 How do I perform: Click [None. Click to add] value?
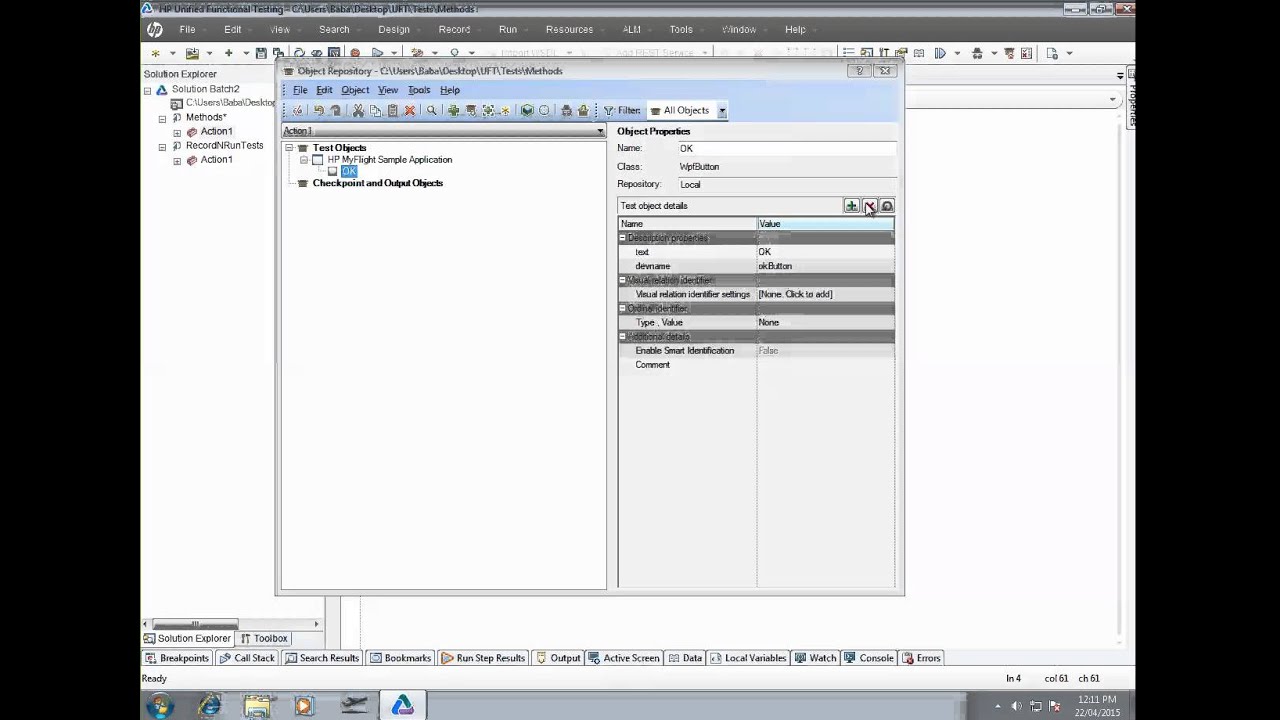pos(825,294)
